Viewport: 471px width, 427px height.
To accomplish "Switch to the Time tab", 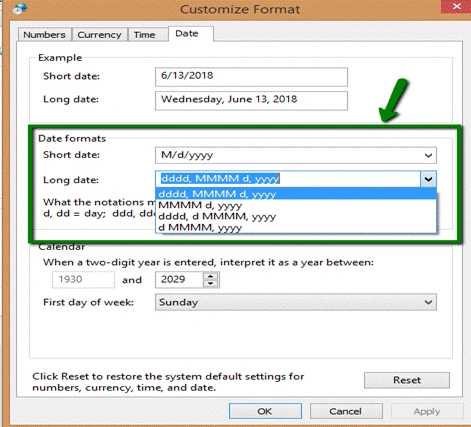I will pos(148,35).
